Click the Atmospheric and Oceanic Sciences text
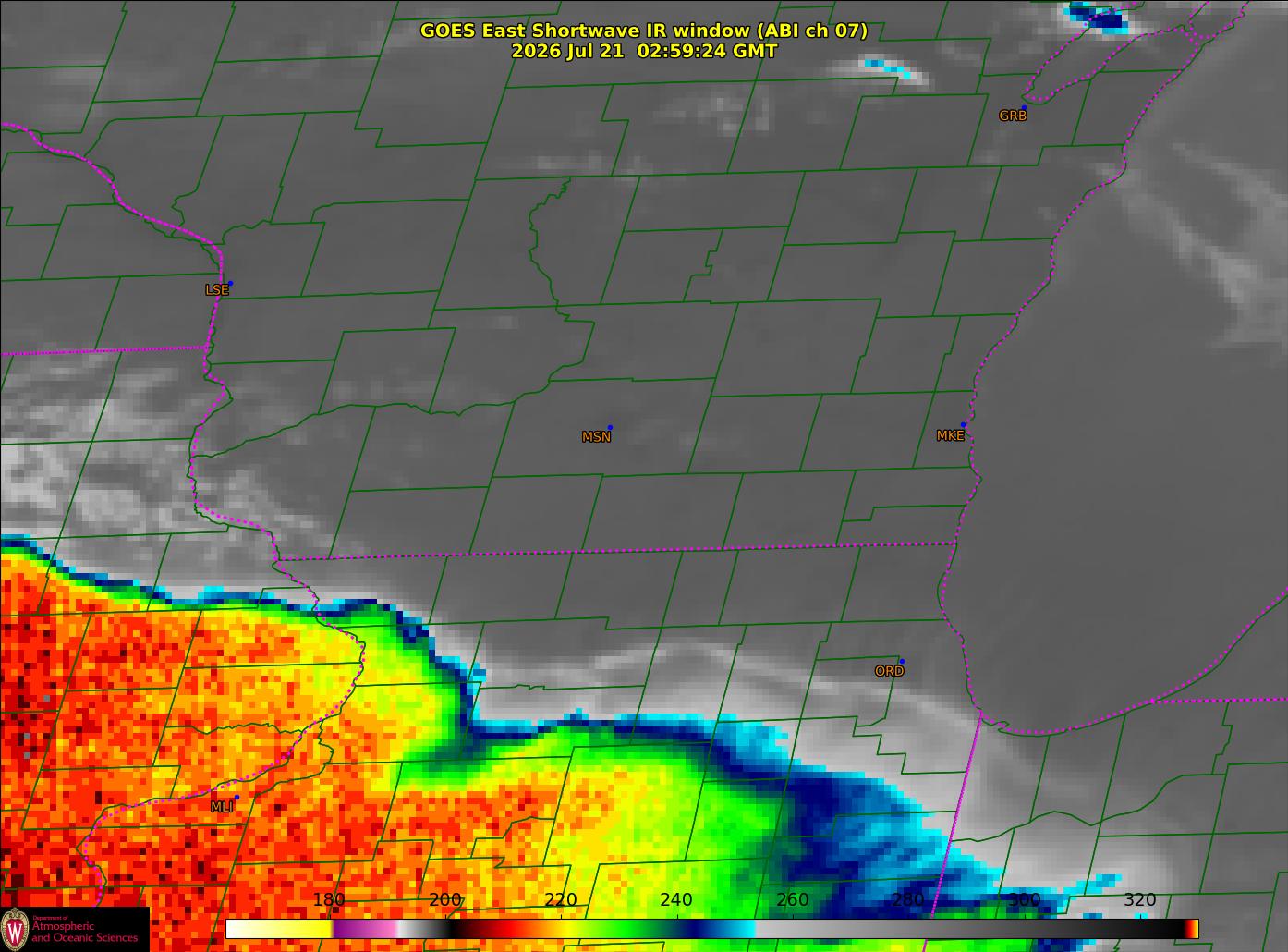Screen dimensions: 1288x952 click(x=85, y=932)
